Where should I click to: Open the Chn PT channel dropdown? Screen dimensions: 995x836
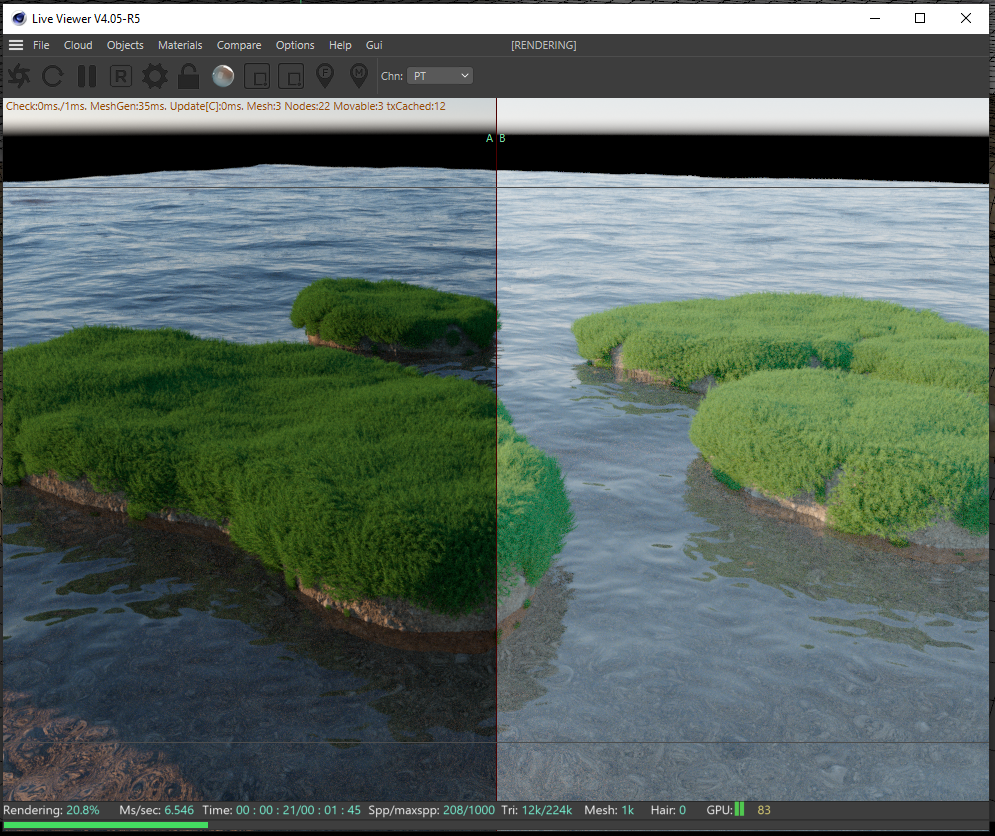pos(440,76)
